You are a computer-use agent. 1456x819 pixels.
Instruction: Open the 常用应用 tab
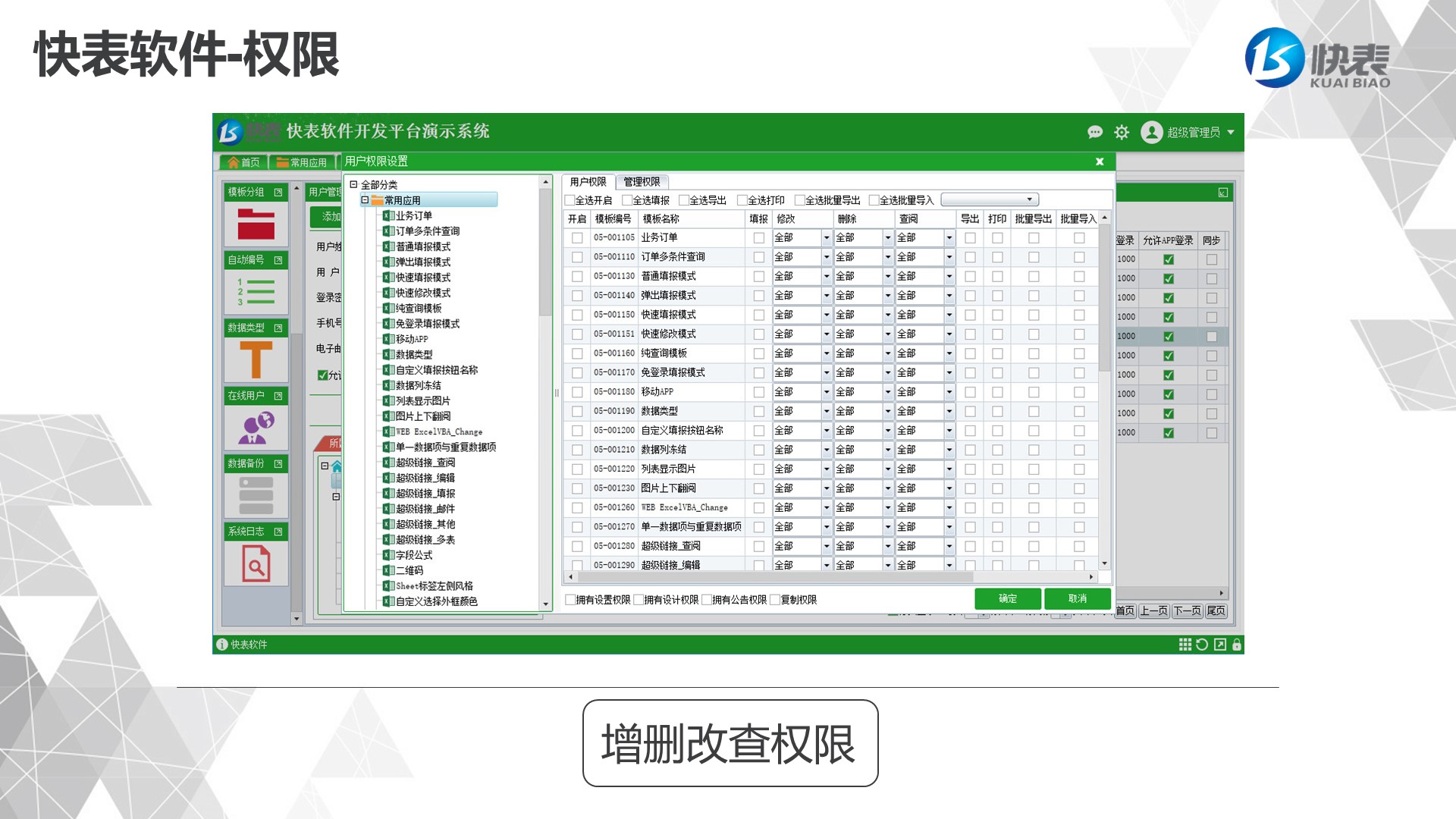(x=302, y=162)
